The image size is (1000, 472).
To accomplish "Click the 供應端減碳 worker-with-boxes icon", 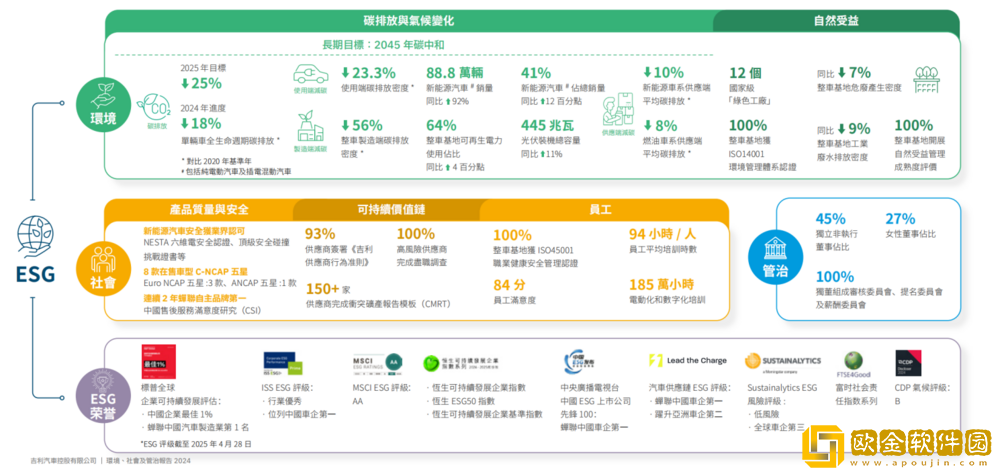I will click(x=616, y=112).
